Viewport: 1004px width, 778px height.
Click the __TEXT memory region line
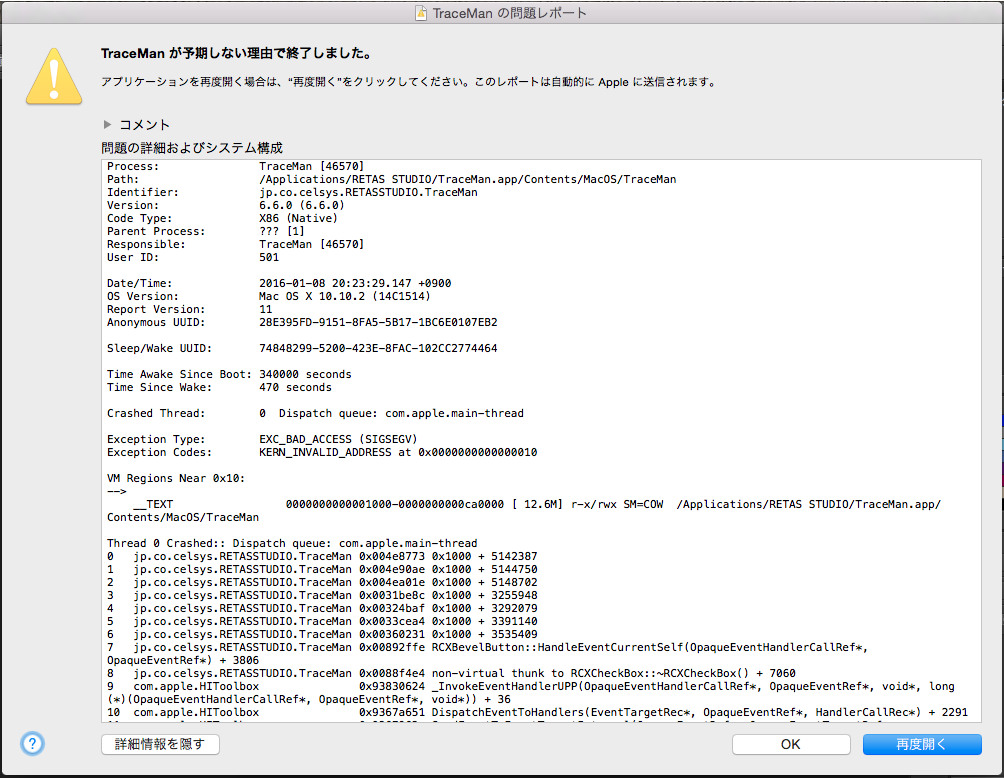[x=524, y=510]
